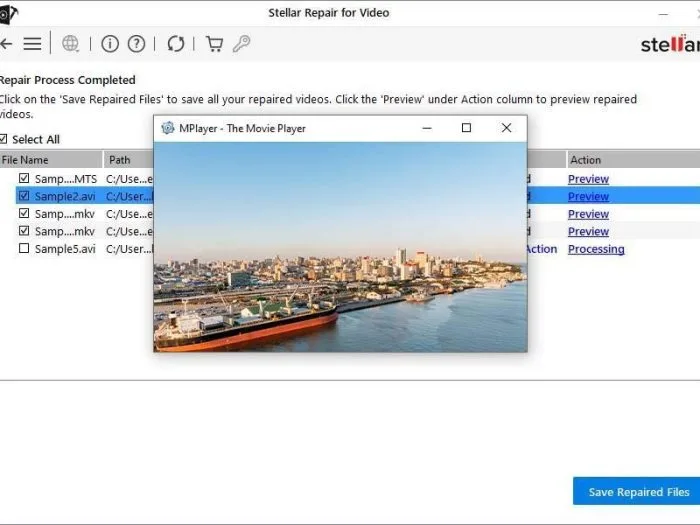Viewport: 700px width, 525px height.
Task: Click the Path column header
Action: 129,160
